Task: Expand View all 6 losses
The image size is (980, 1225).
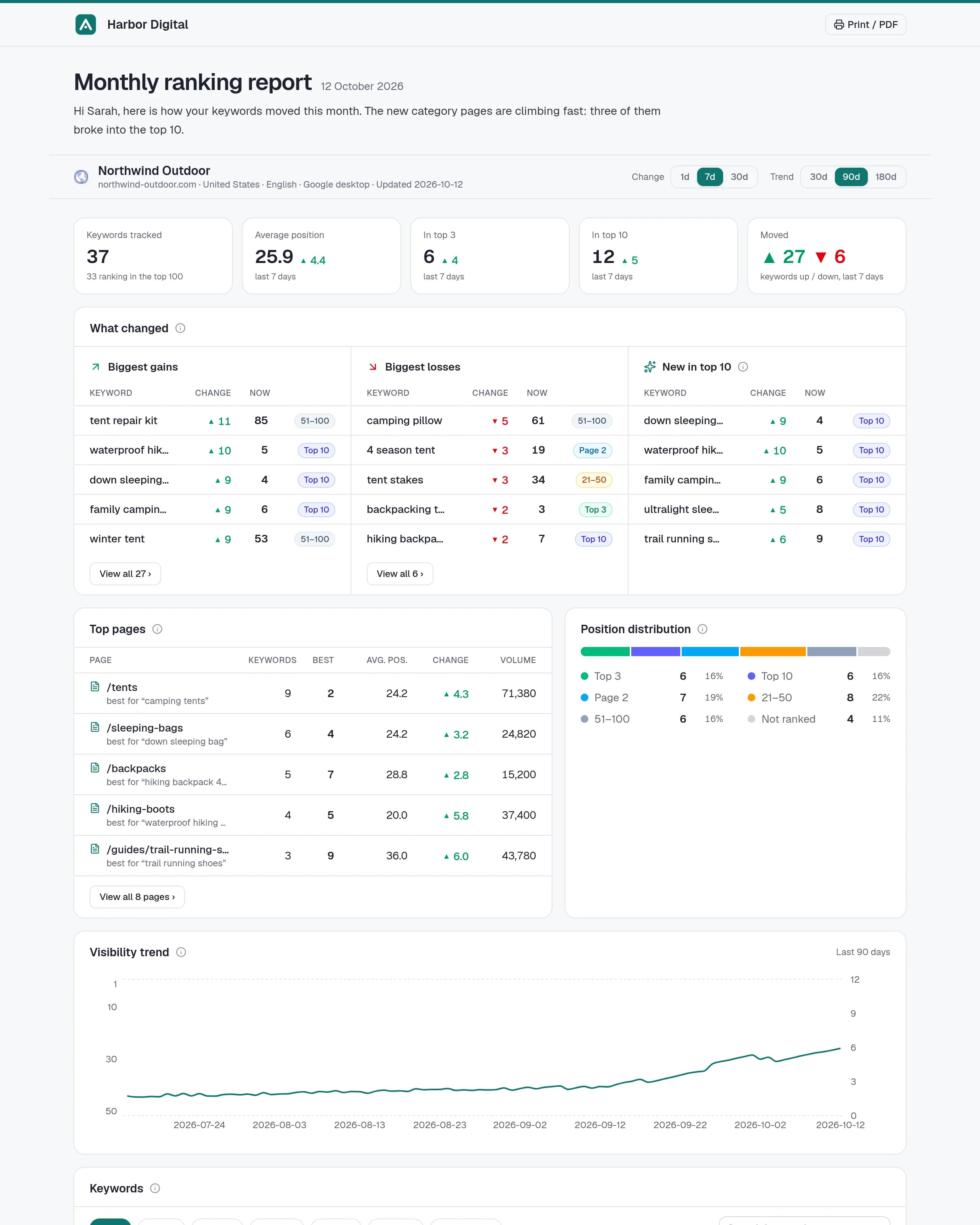Action: tap(400, 574)
